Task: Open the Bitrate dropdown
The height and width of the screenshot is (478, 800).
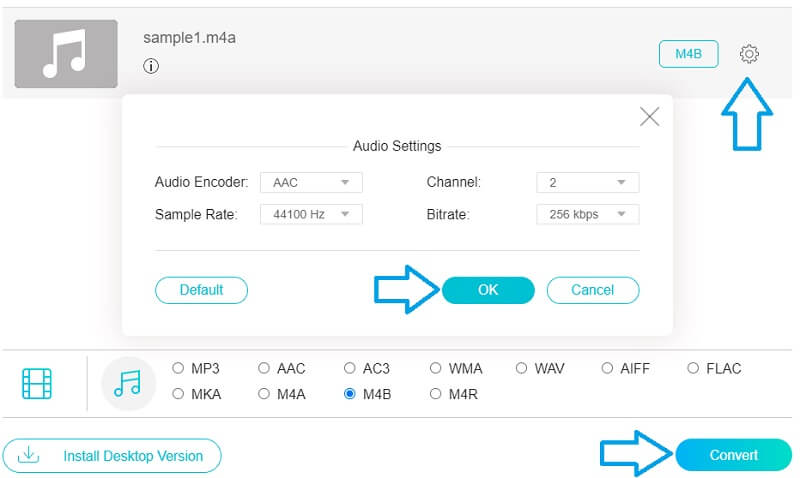Action: [x=587, y=214]
